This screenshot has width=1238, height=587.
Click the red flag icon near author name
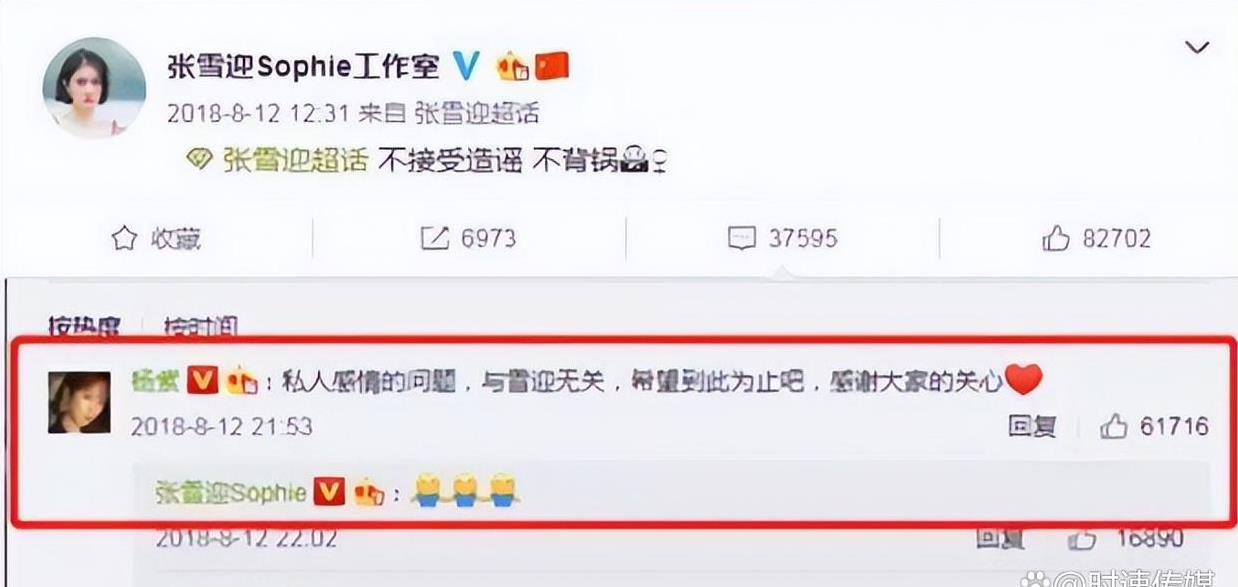(x=552, y=66)
